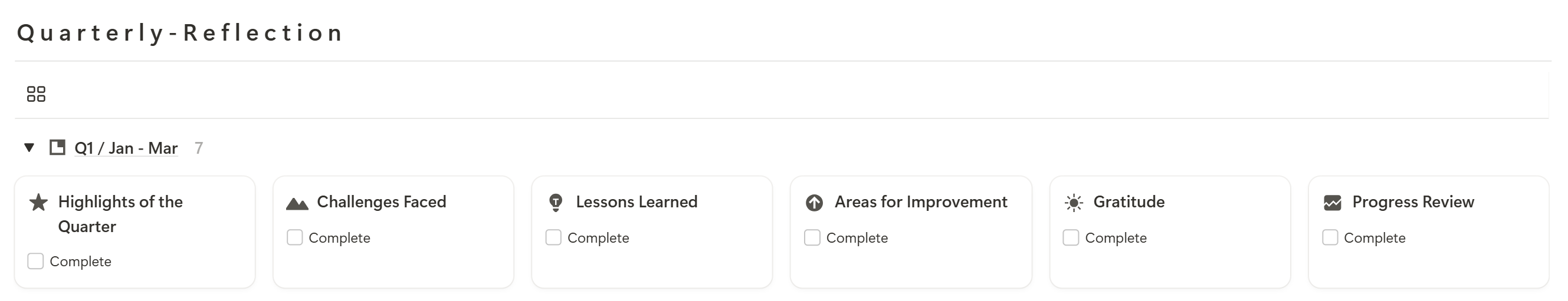
Task: Click the gallery view grid icon
Action: point(36,94)
